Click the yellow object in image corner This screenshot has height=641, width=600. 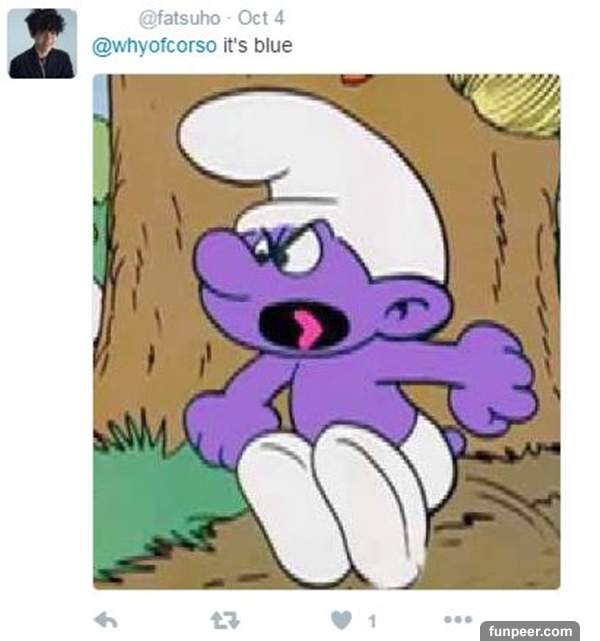coord(509,103)
